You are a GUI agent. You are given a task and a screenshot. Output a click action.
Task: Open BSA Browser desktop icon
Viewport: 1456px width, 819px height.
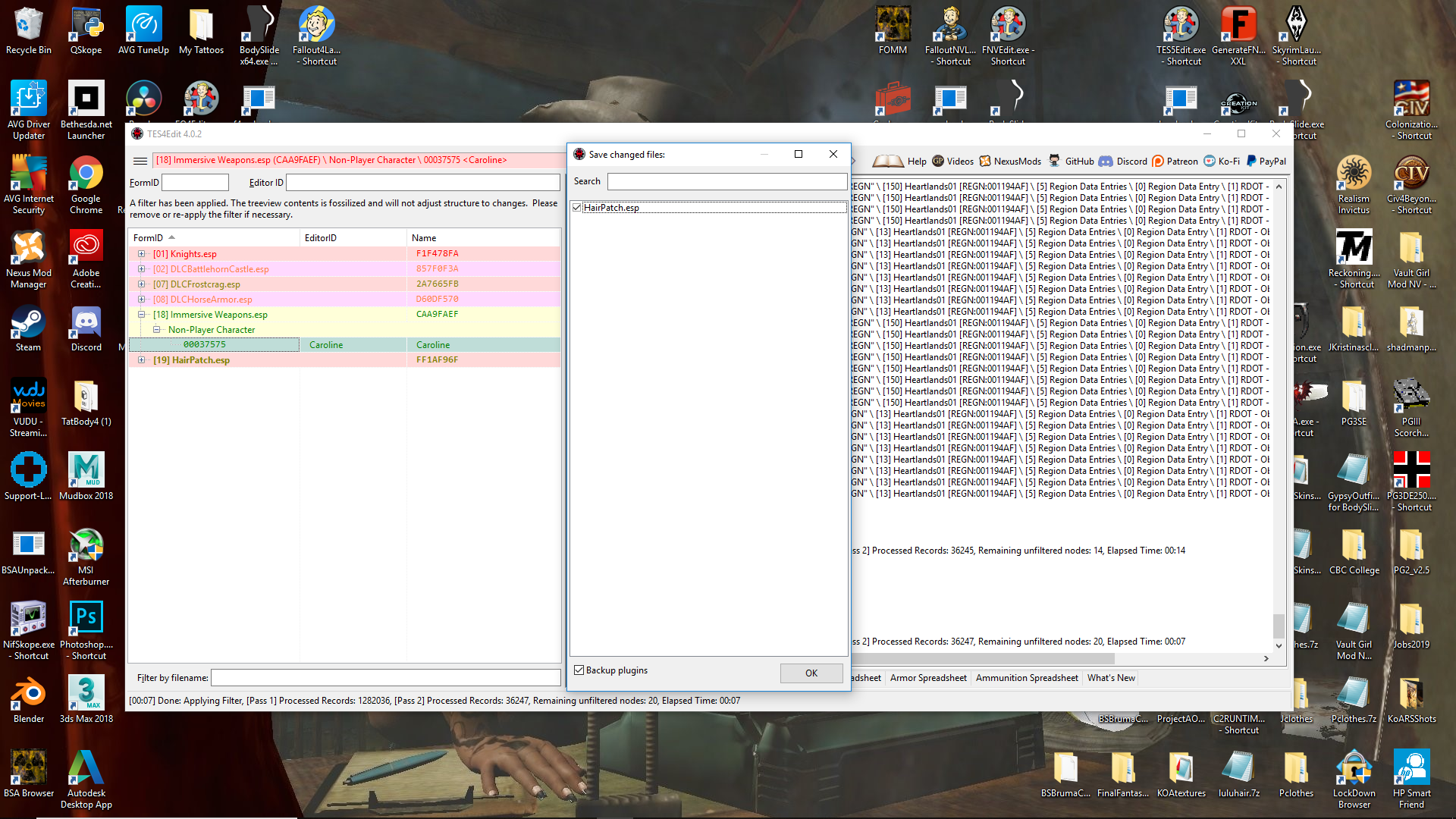coord(29,775)
